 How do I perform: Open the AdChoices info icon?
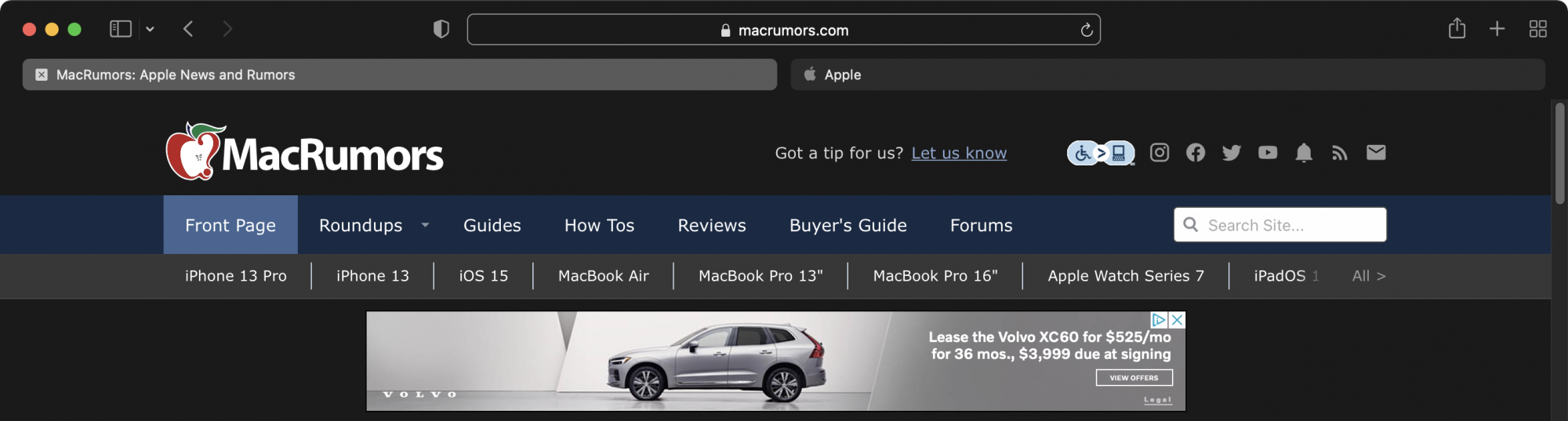pyautogui.click(x=1159, y=320)
